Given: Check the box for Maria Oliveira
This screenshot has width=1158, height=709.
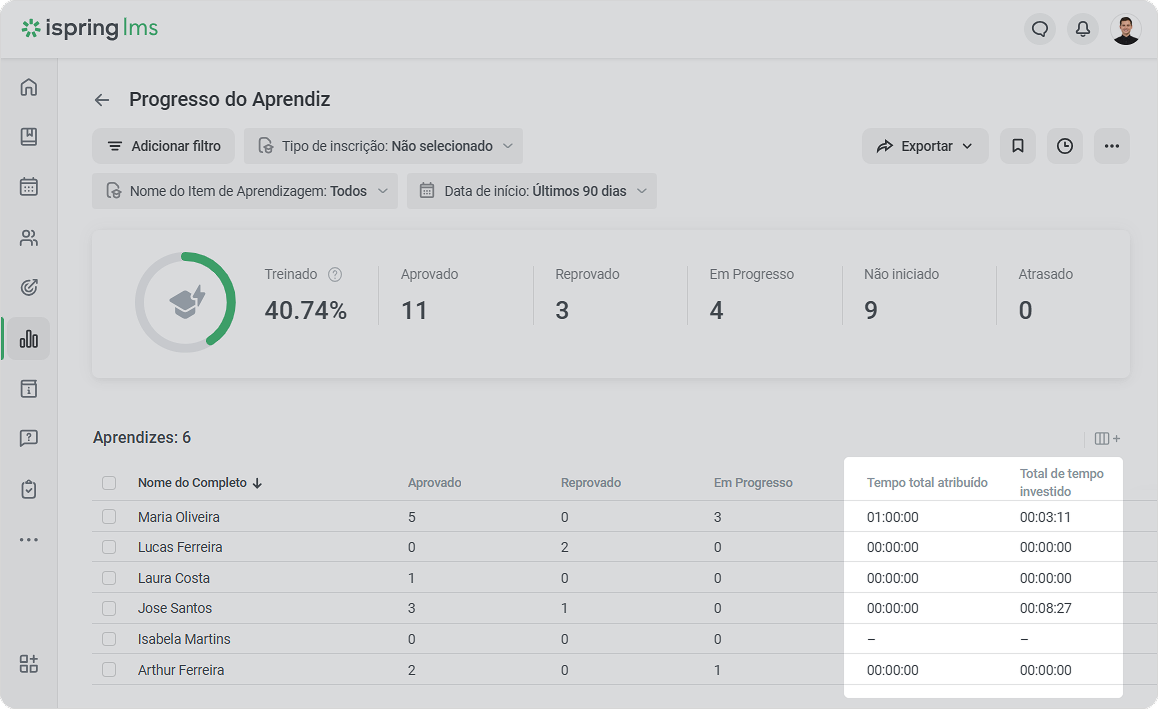Looking at the screenshot, I should [109, 516].
